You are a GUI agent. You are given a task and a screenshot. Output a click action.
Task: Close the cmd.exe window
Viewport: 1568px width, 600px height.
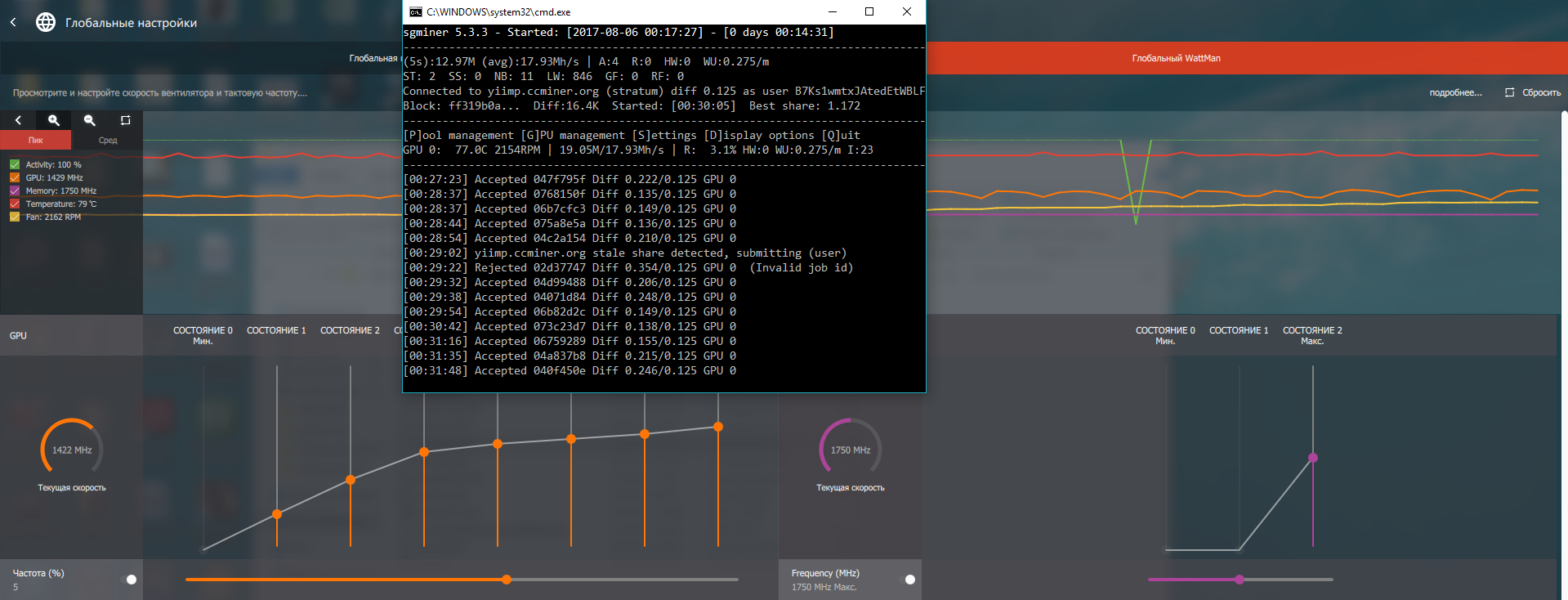(907, 11)
